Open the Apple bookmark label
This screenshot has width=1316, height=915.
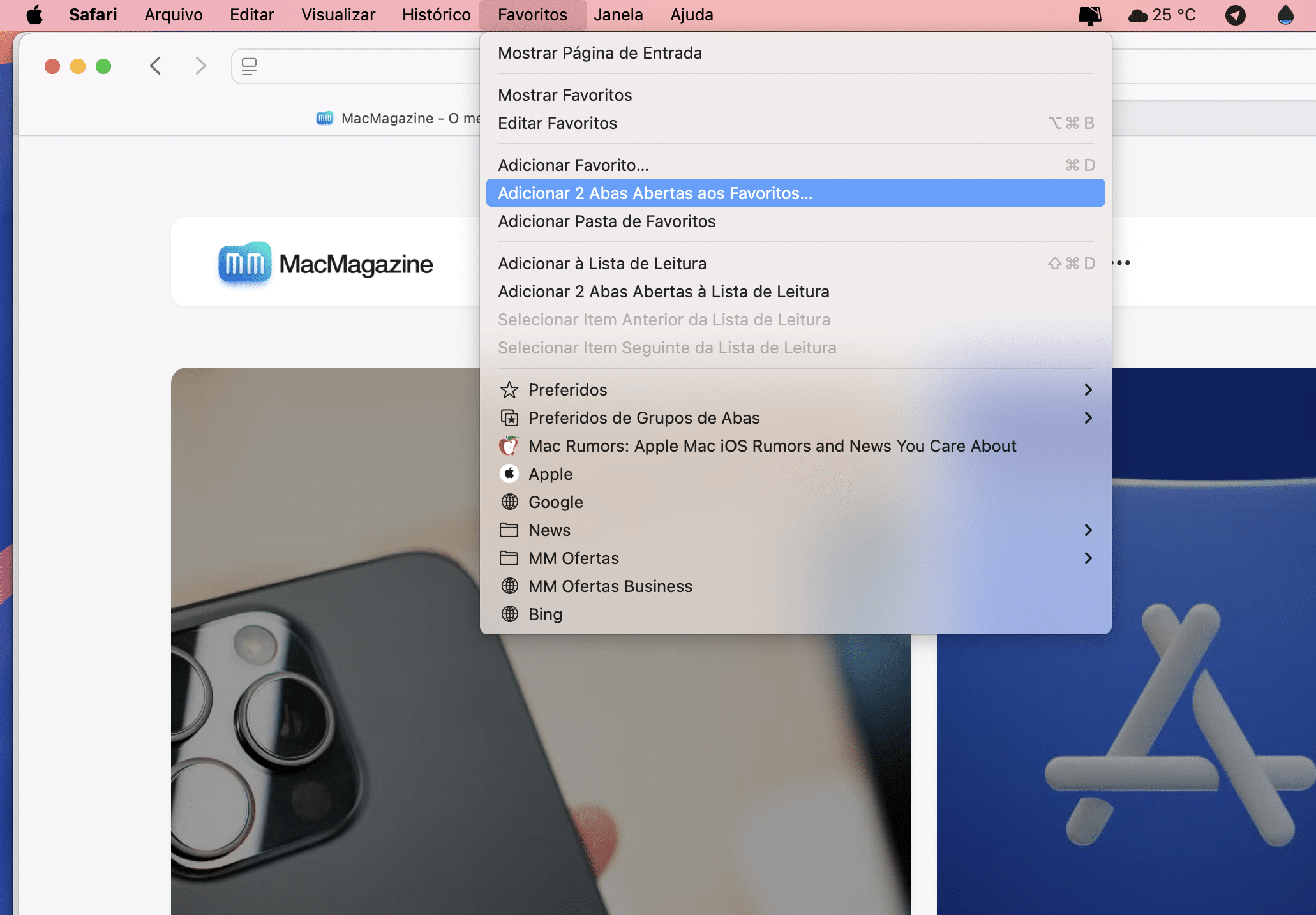coord(550,474)
